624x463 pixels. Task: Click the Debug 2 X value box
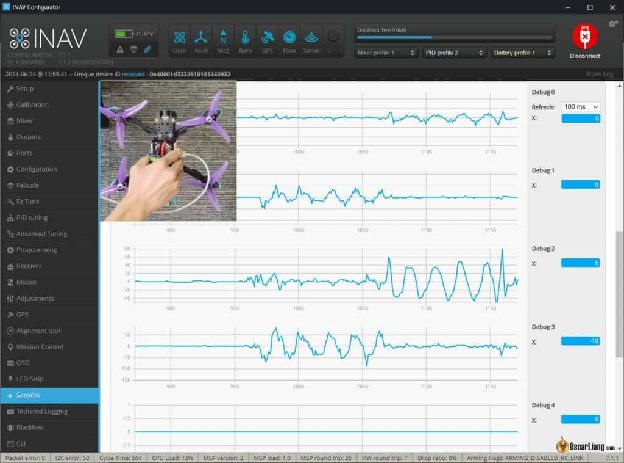coord(581,263)
